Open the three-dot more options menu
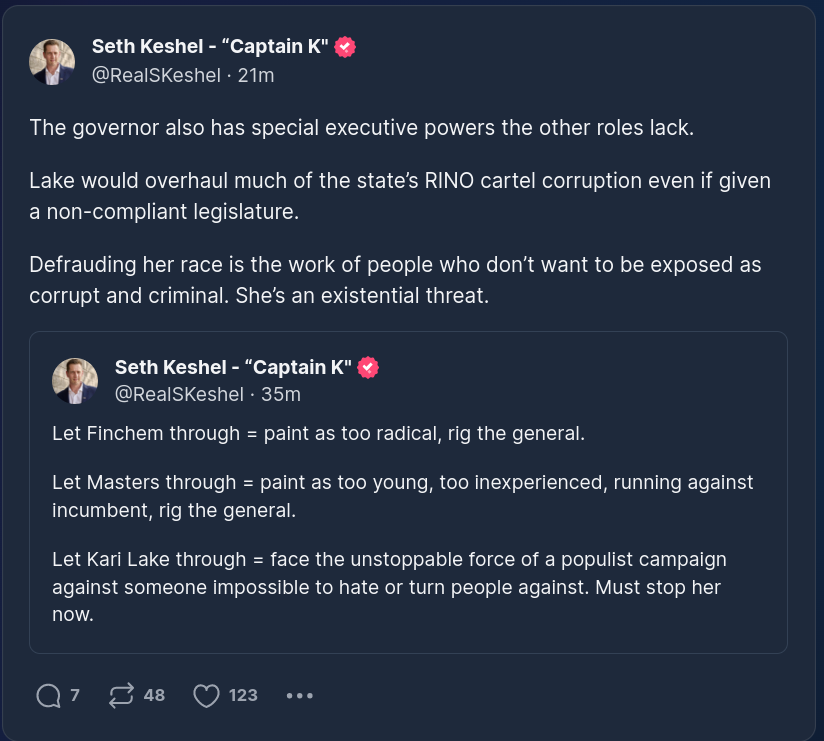Viewport: 824px width, 741px height. click(300, 695)
